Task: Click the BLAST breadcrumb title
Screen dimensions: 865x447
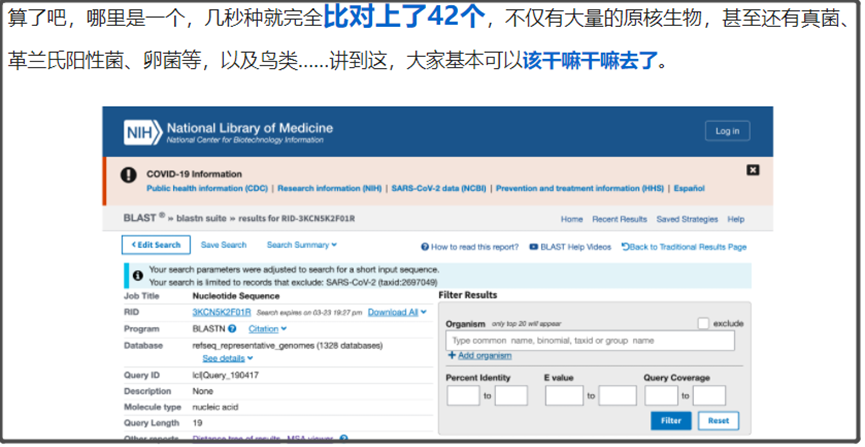Action: point(140,218)
